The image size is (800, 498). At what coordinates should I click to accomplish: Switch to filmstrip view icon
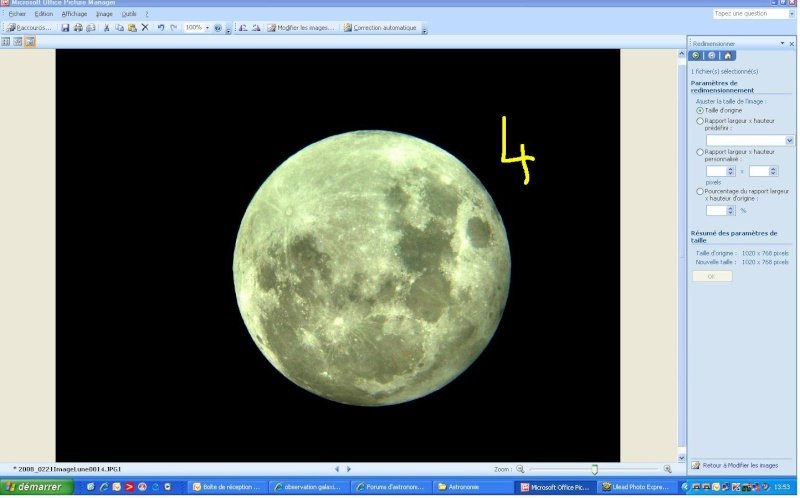coord(18,42)
